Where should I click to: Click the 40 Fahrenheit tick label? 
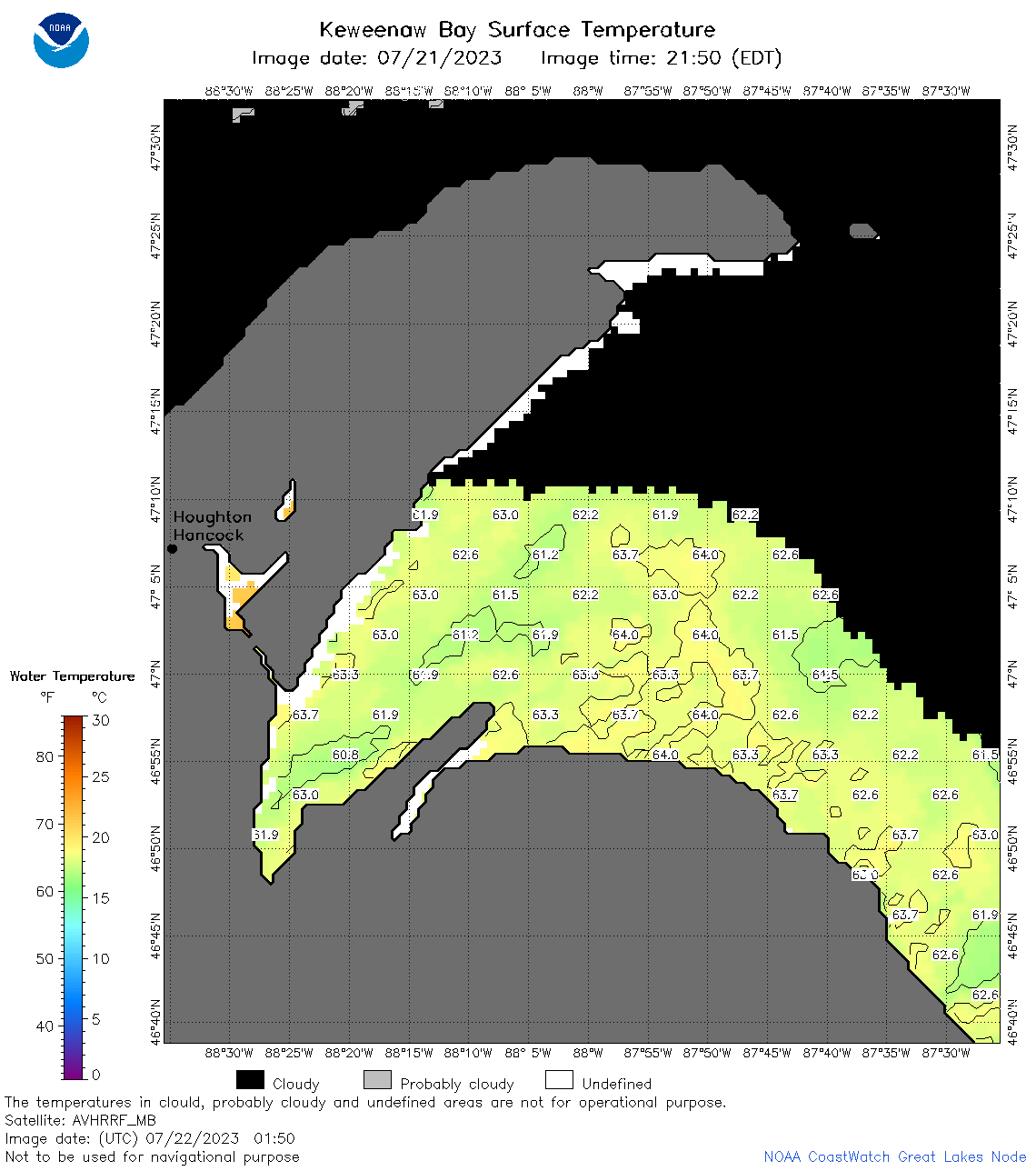(x=45, y=1026)
